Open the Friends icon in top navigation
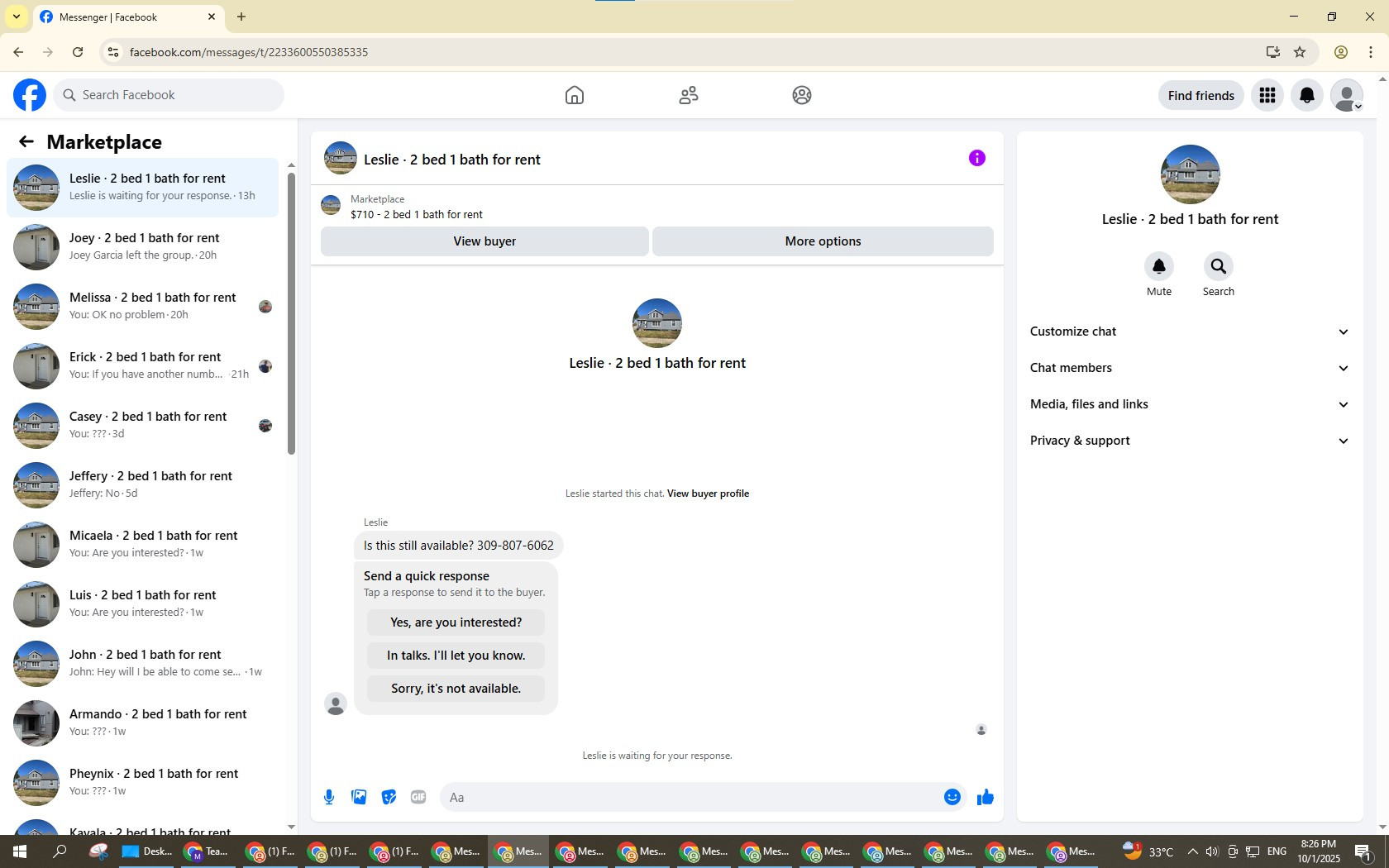Viewport: 1389px width, 868px height. point(689,95)
